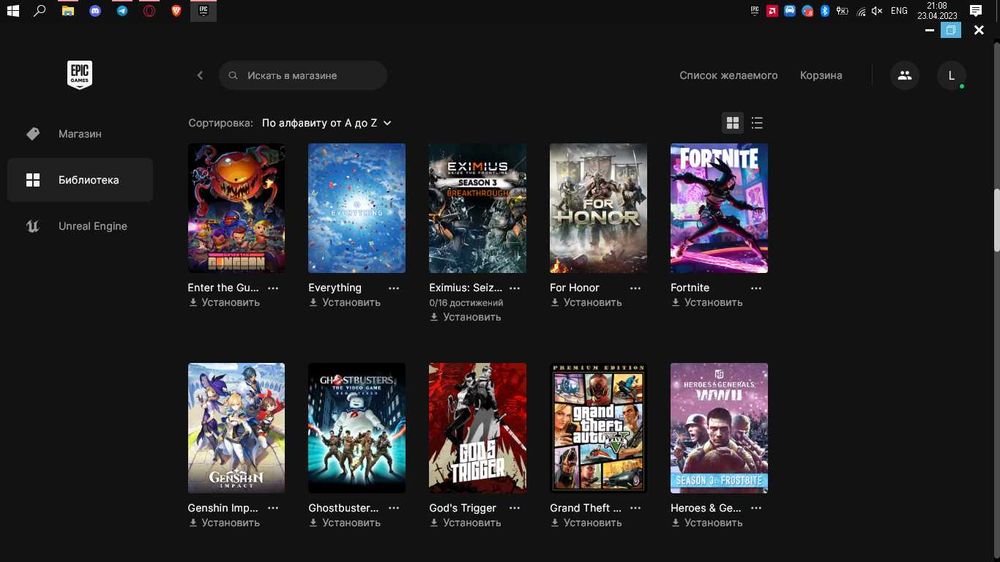Open Ghostbusters game cover
This screenshot has height=562, width=1000.
click(357, 428)
